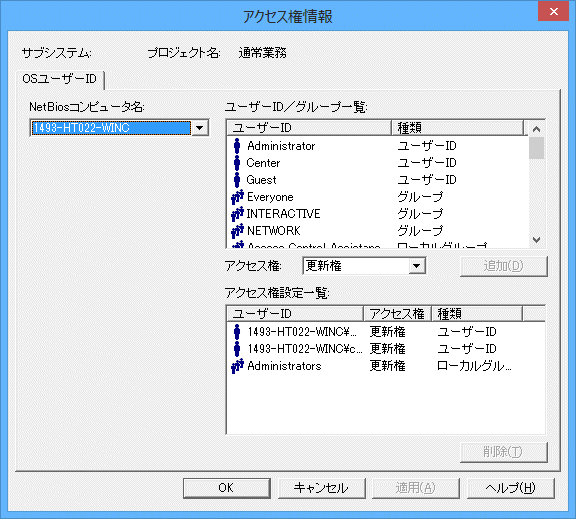Click the キャンセル button
Image resolution: width=576 pixels, height=519 pixels.
coord(321,488)
